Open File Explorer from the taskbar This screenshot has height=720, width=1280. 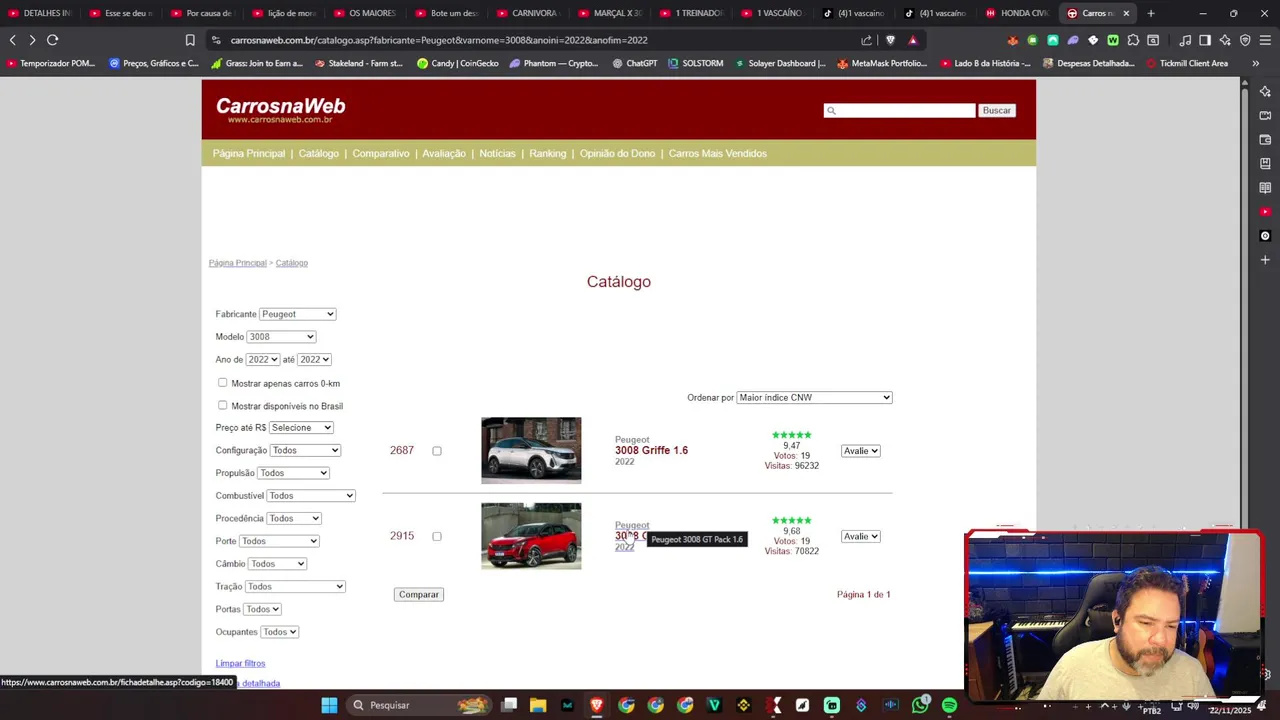point(538,705)
